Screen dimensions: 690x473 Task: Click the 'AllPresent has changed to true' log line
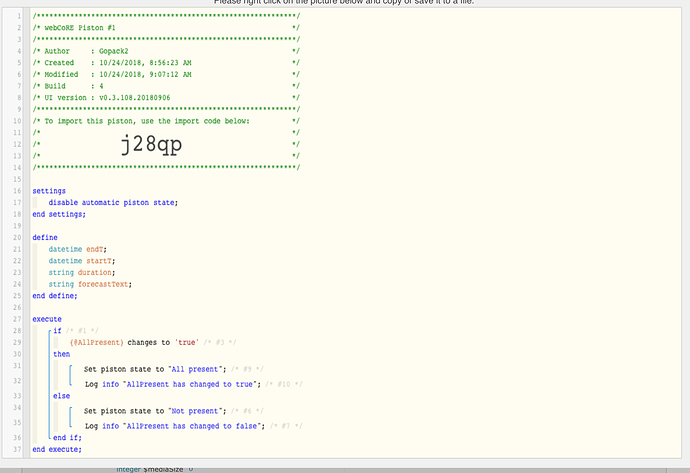pyautogui.click(x=173, y=384)
